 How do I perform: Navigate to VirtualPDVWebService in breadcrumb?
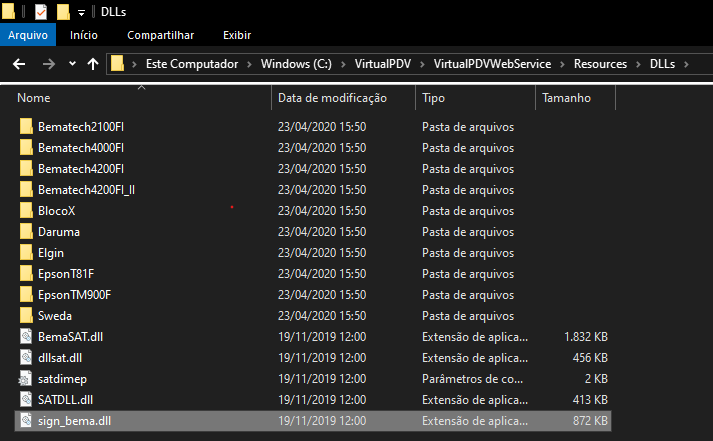(x=492, y=64)
